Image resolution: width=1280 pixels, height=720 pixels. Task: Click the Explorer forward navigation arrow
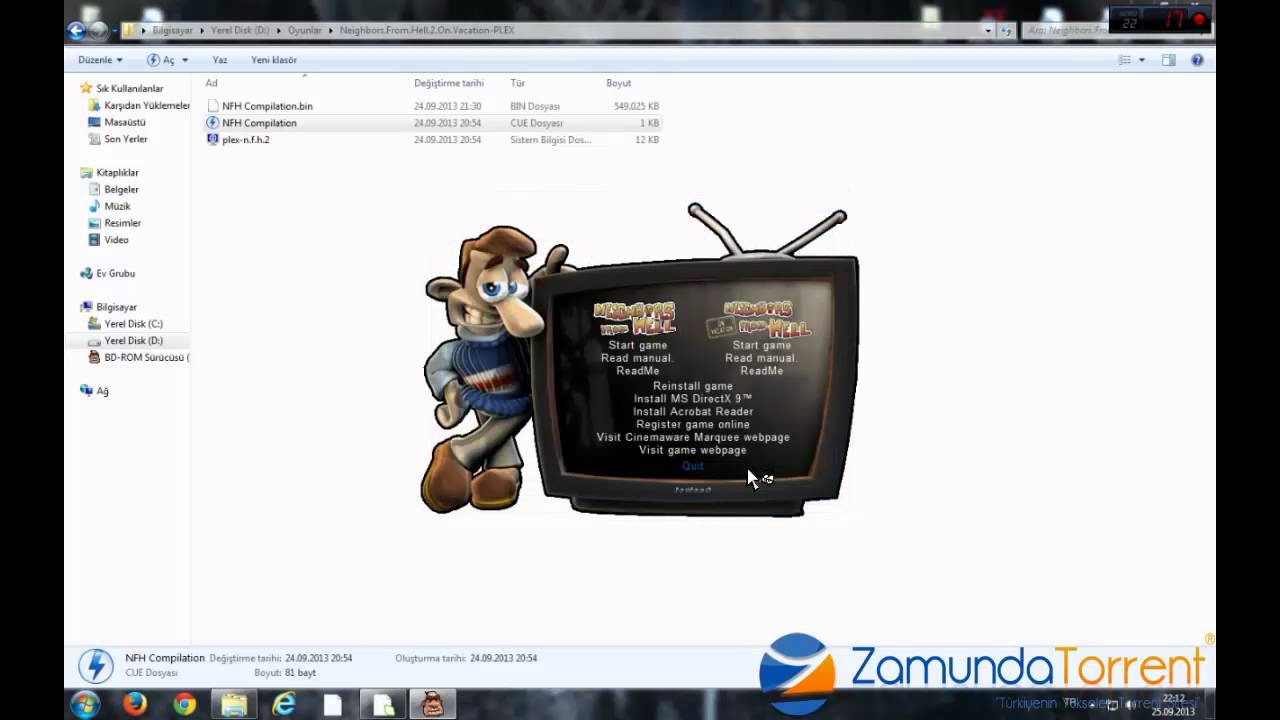click(98, 30)
